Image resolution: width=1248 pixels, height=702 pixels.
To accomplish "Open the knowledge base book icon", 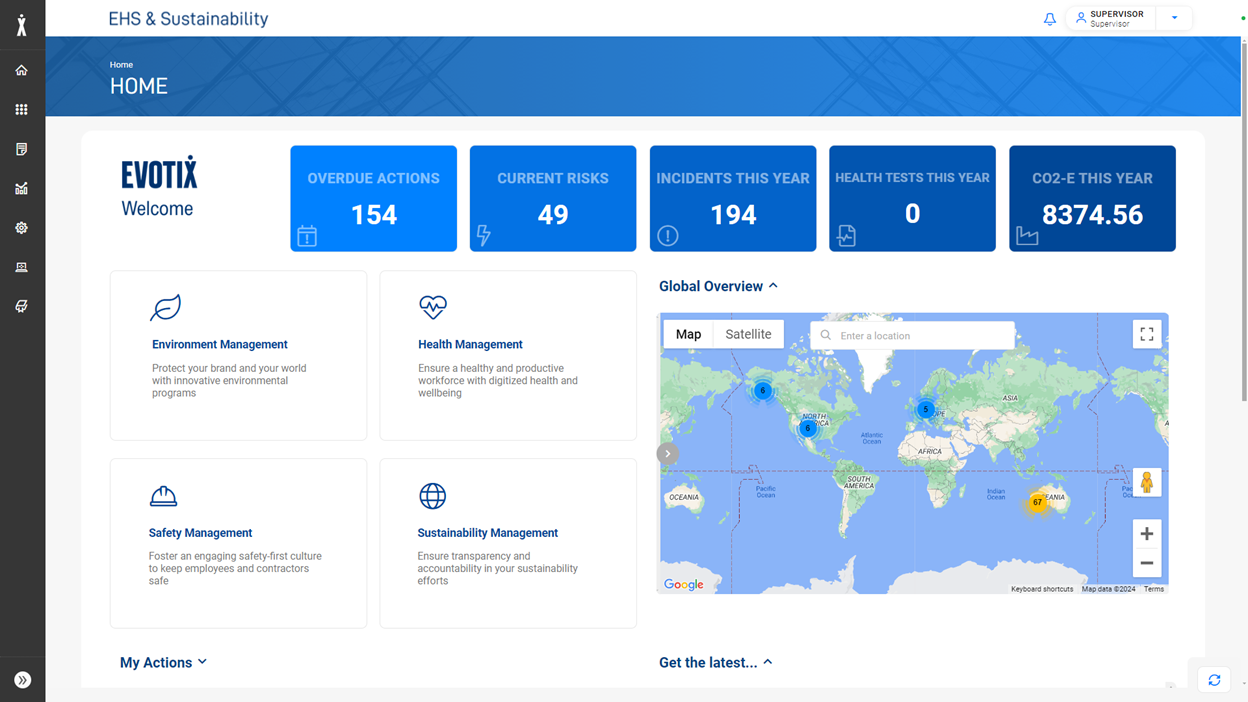I will [x=21, y=306].
